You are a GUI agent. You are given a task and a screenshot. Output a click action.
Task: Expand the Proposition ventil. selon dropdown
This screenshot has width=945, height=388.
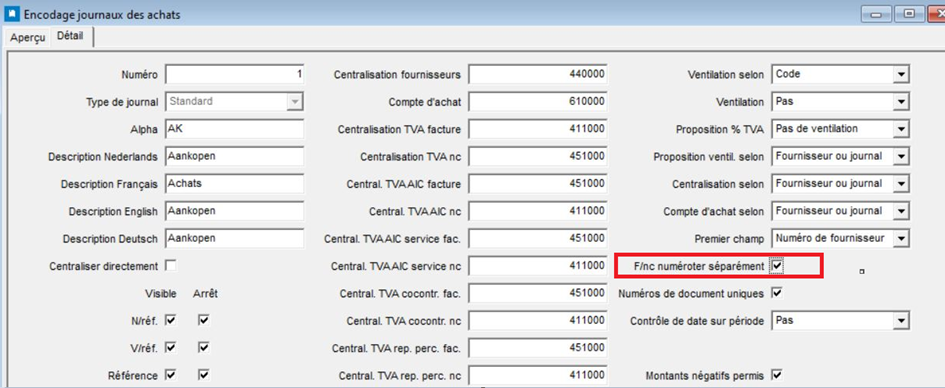pos(900,157)
